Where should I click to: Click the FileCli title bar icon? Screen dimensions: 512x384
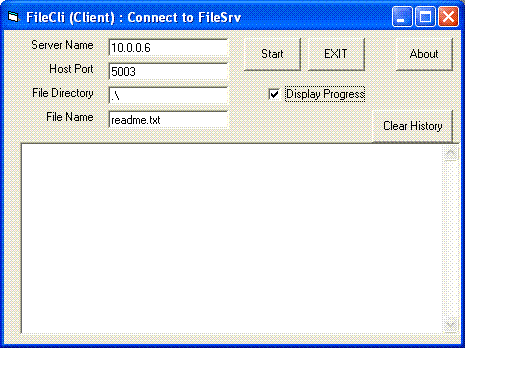pyautogui.click(x=13, y=16)
